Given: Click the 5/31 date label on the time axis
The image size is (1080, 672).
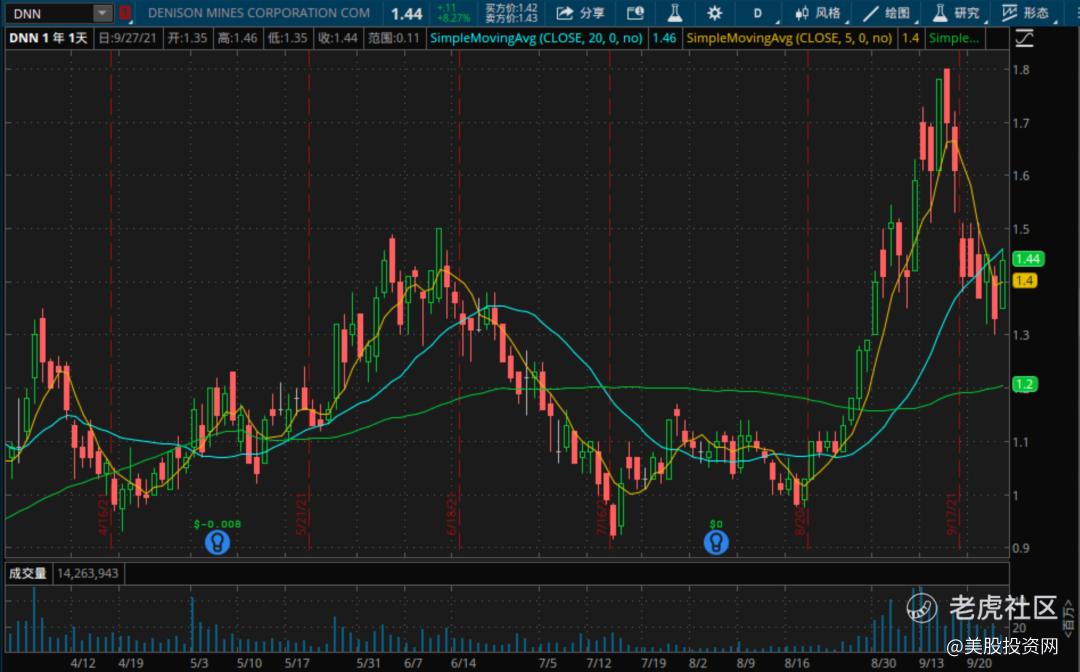Looking at the screenshot, I should click(368, 663).
